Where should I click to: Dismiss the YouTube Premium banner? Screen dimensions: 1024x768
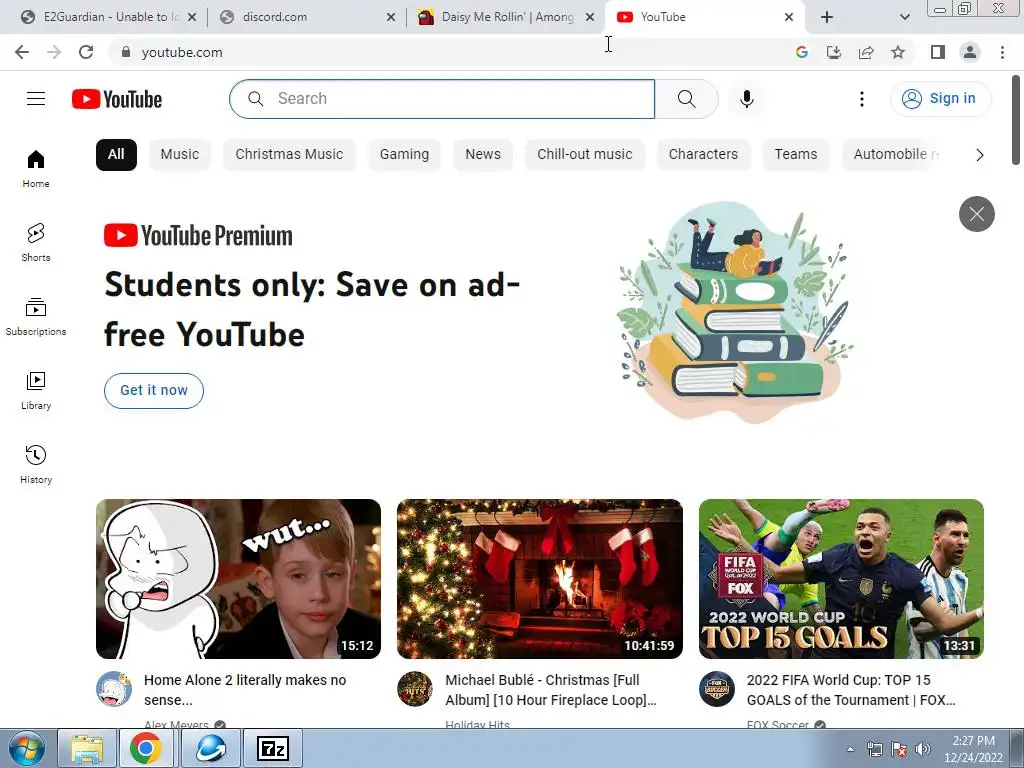(x=976, y=214)
